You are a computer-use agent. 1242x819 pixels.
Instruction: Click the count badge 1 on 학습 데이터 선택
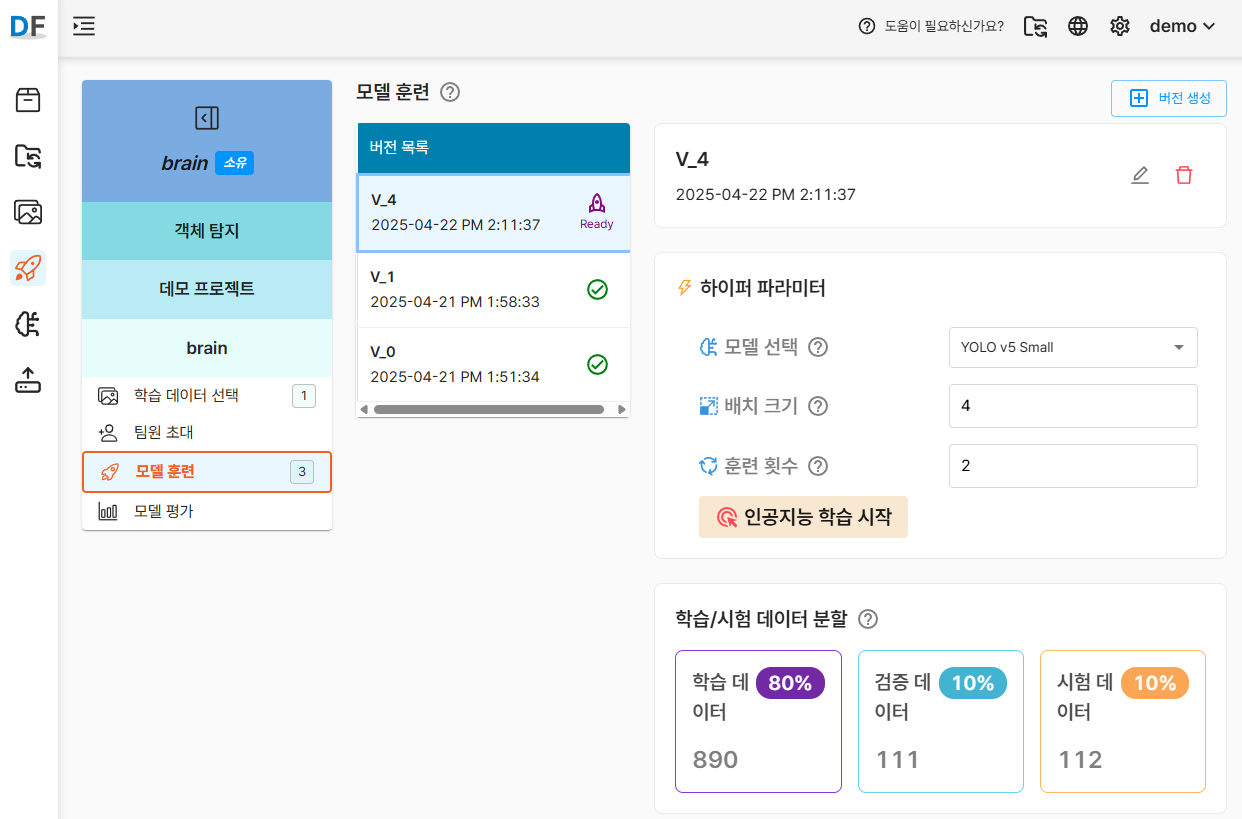[x=304, y=396]
